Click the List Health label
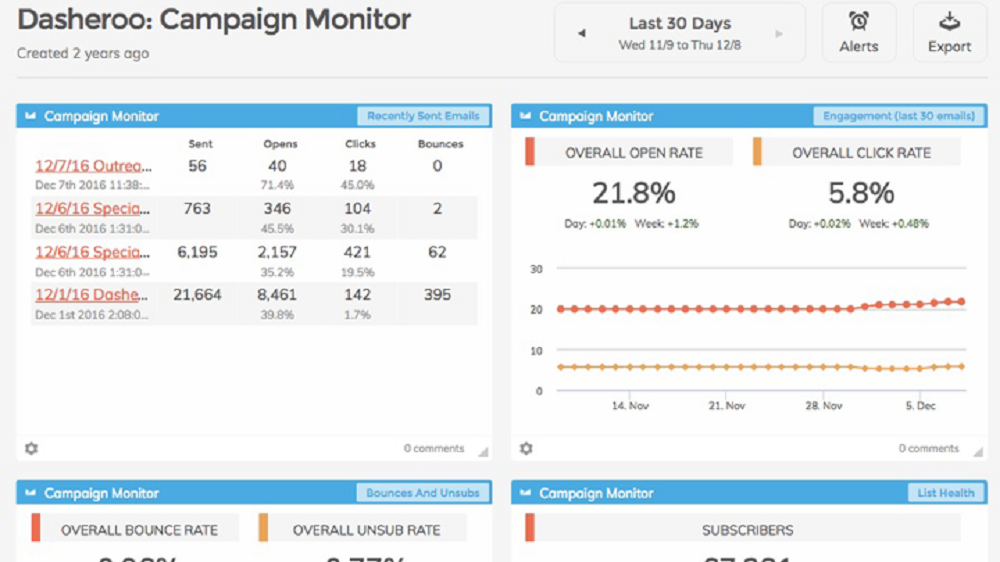1000x562 pixels. pos(946,493)
